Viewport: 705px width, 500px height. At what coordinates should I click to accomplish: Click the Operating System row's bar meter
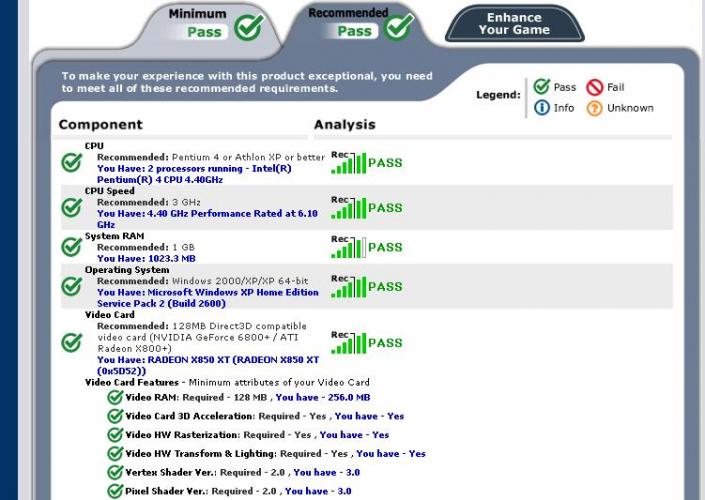pos(349,286)
